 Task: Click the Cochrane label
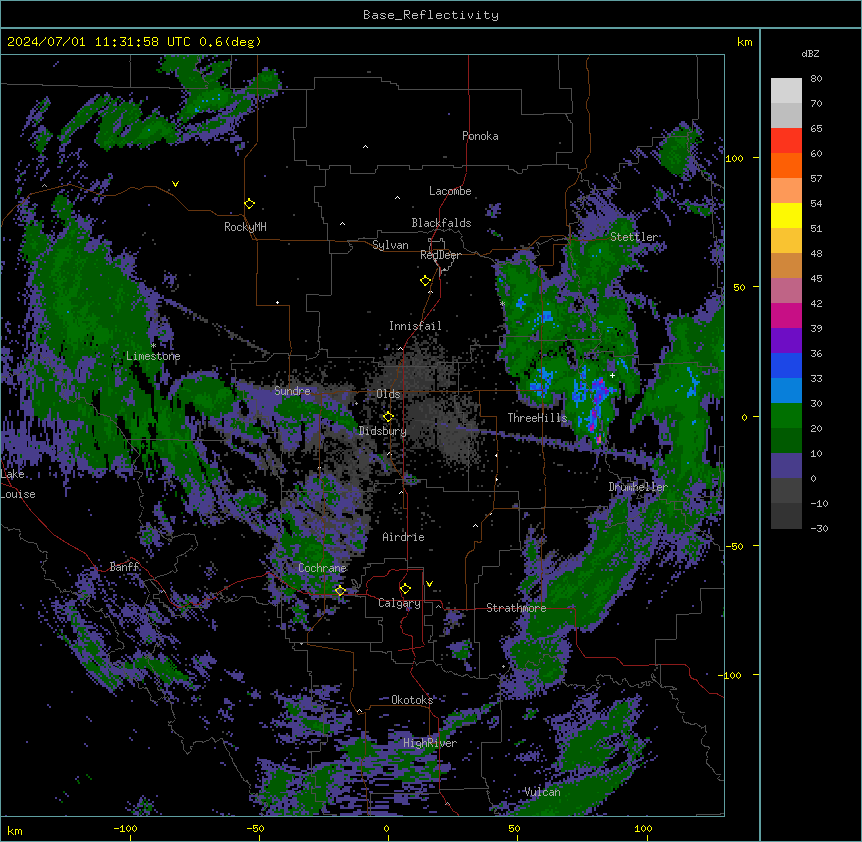tap(322, 568)
